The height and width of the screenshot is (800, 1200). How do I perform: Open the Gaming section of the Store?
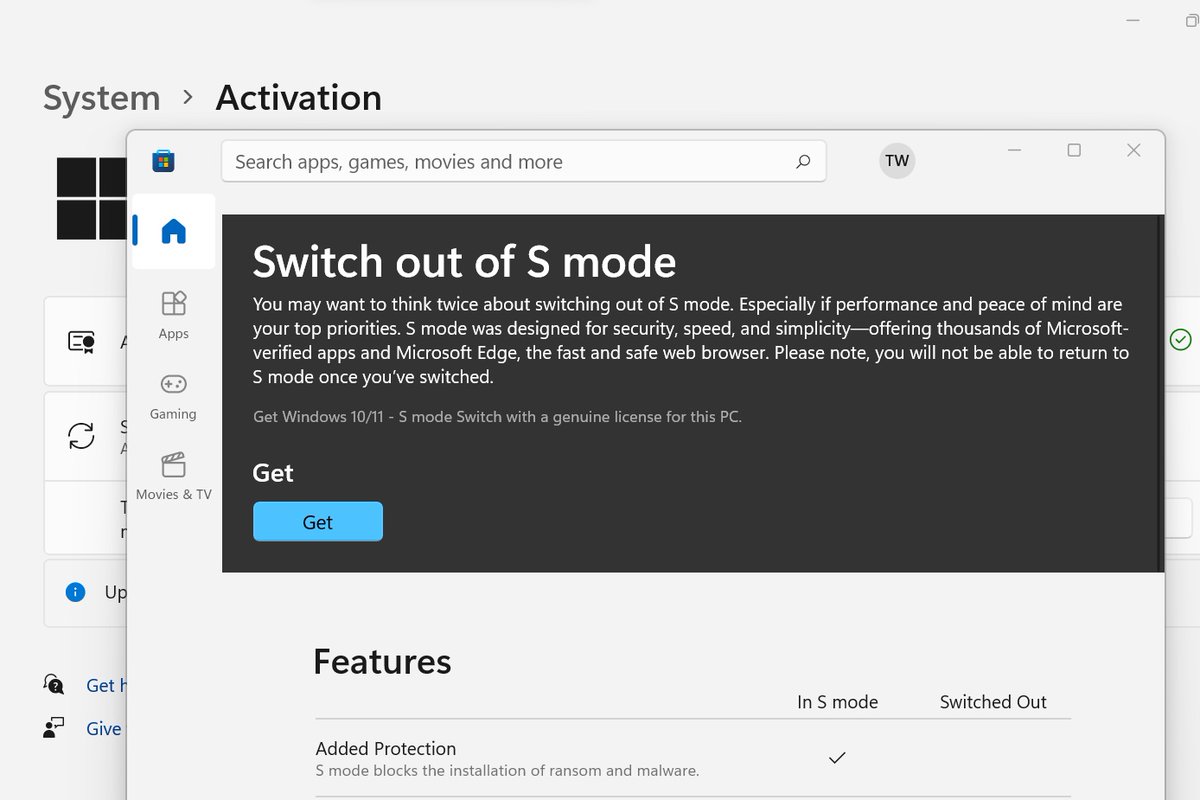[x=173, y=395]
